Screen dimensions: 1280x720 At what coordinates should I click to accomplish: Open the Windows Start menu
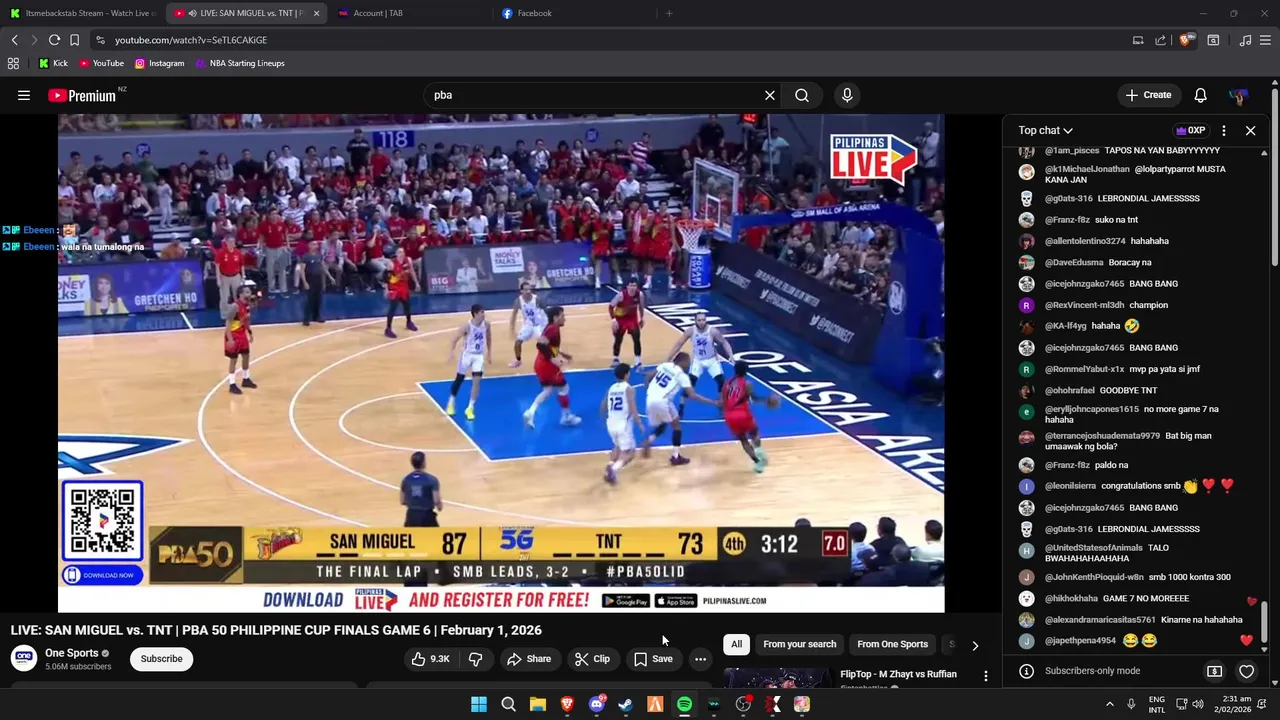tap(479, 704)
